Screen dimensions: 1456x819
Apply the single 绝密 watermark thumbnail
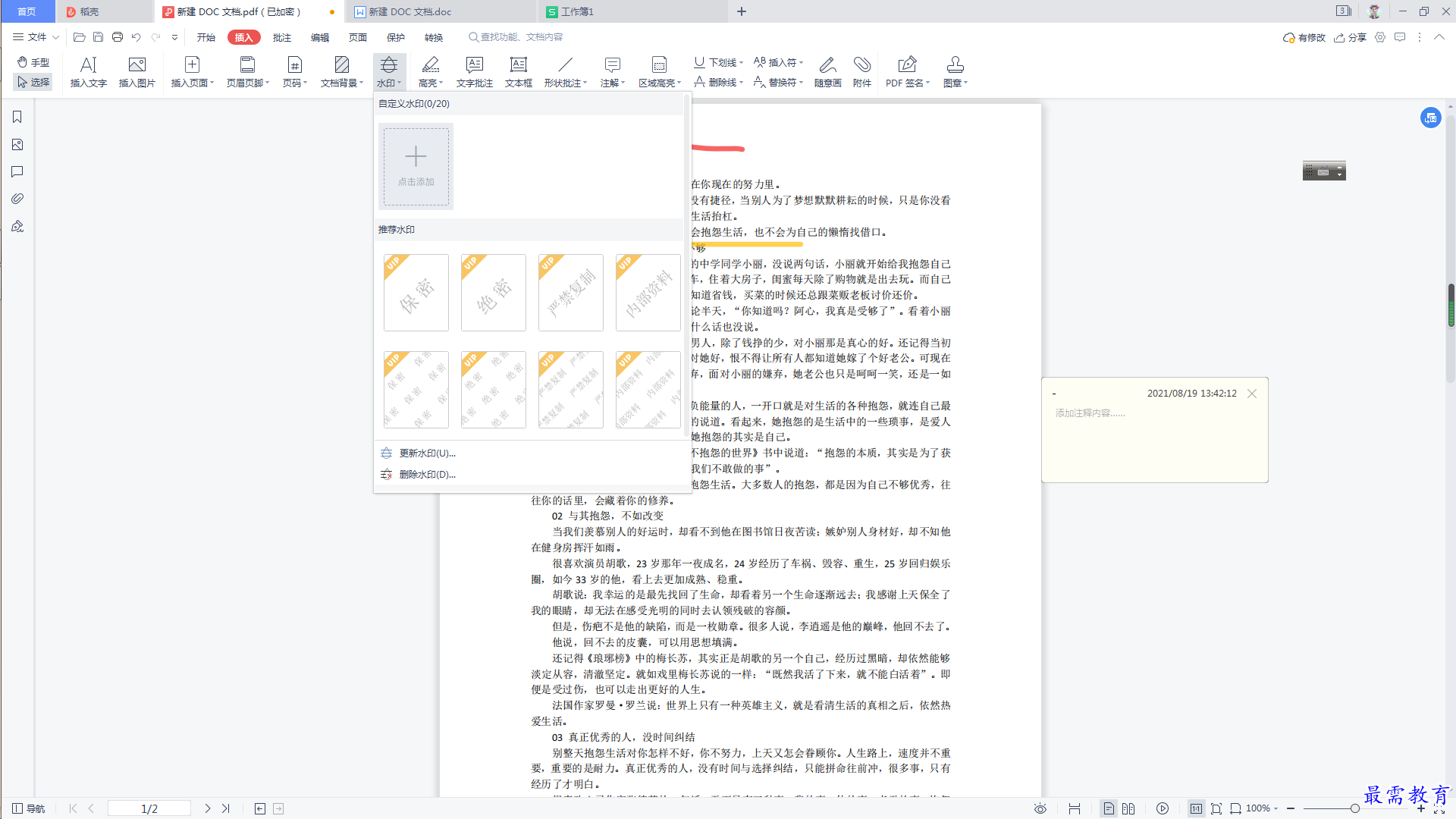(494, 293)
